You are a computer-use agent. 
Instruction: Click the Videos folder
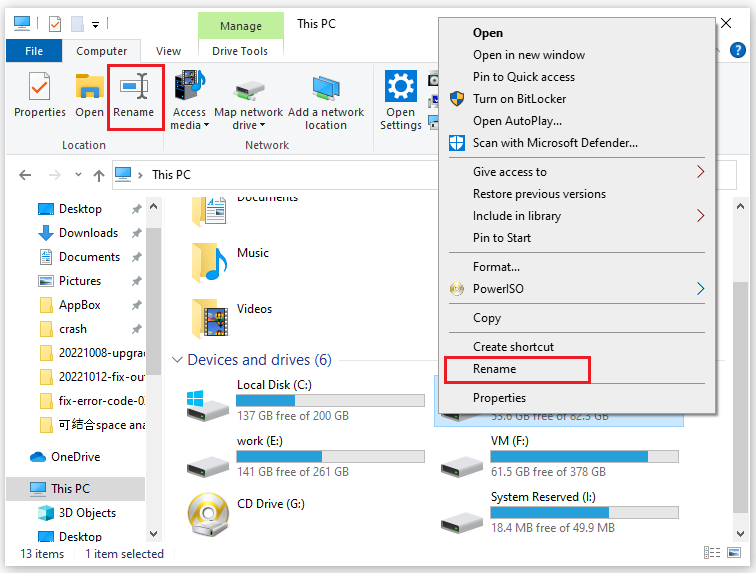coord(232,319)
